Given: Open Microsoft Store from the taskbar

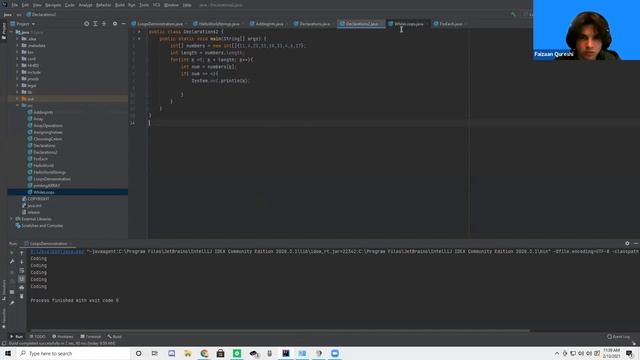Looking at the screenshot, I should 220,353.
